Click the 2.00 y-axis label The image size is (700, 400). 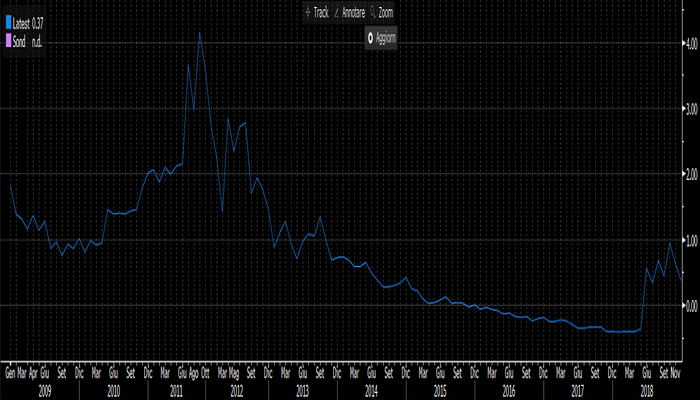tap(689, 175)
